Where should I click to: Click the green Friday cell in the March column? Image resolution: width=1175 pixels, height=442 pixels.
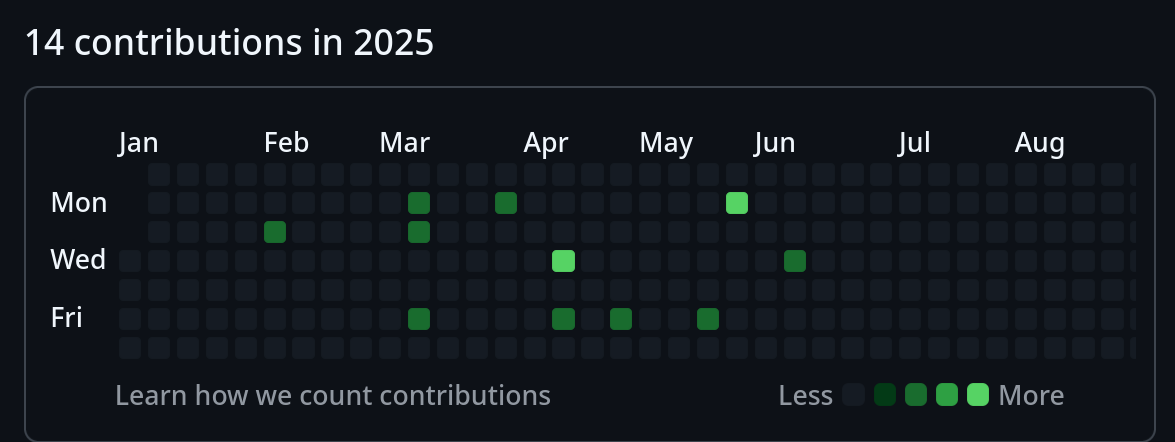click(x=419, y=318)
